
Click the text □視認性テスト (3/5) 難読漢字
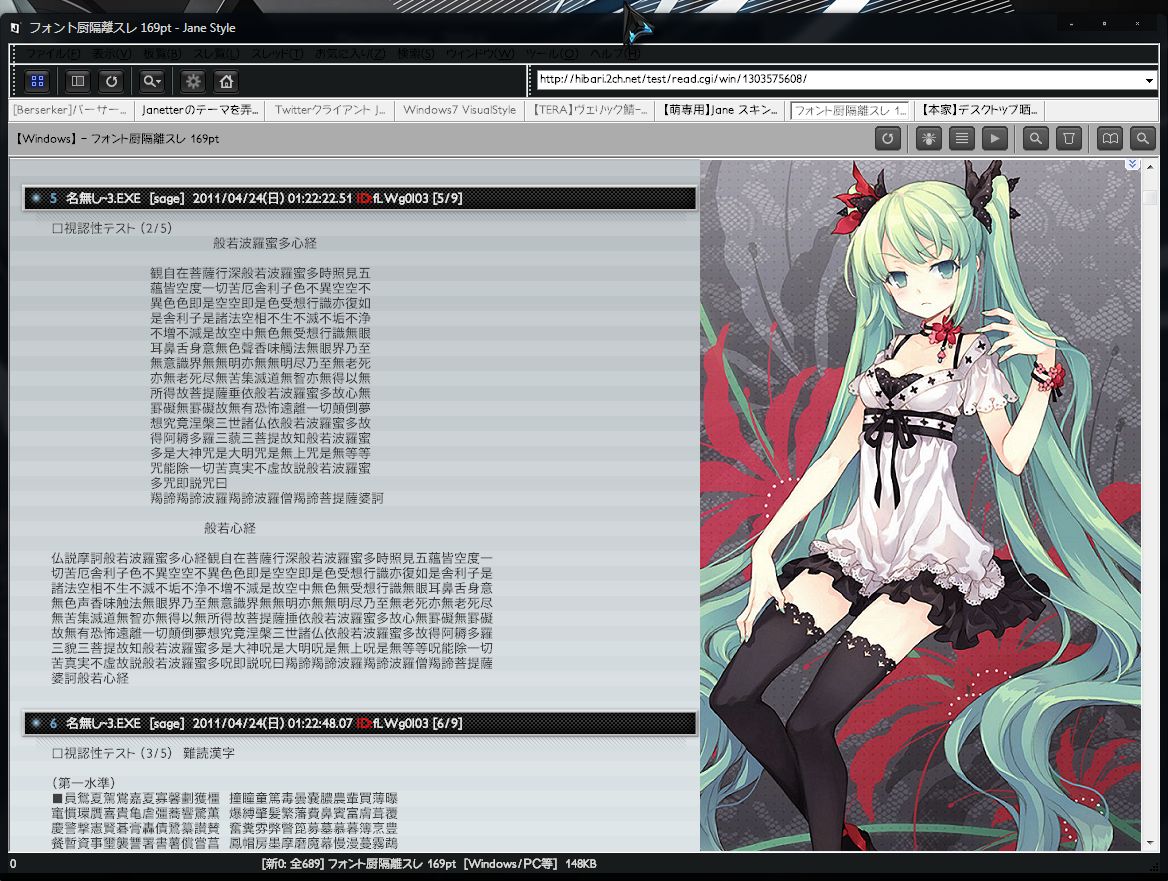pos(143,753)
